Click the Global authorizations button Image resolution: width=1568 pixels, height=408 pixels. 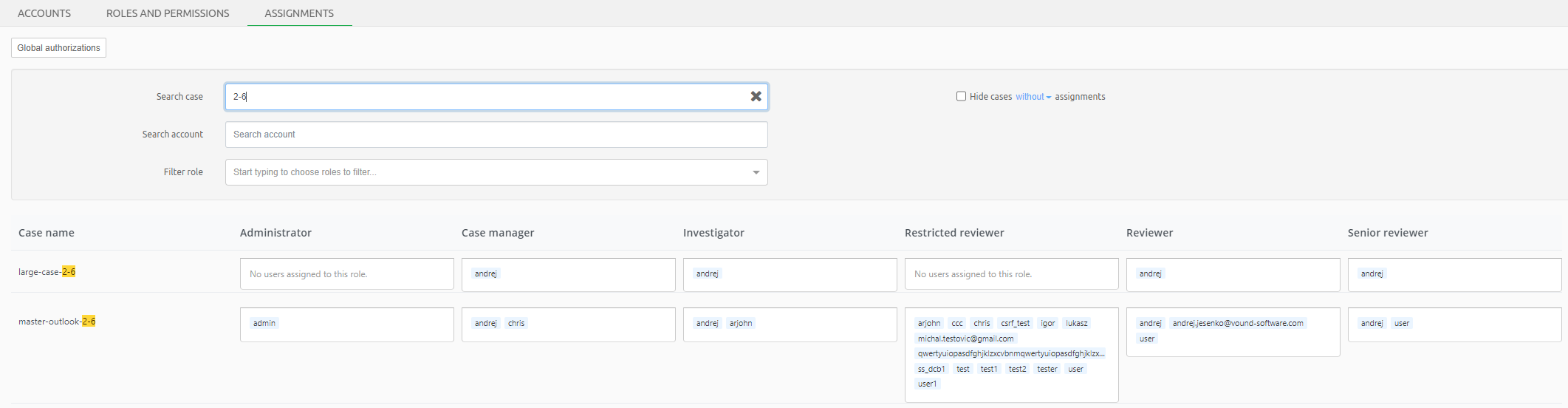click(x=58, y=48)
